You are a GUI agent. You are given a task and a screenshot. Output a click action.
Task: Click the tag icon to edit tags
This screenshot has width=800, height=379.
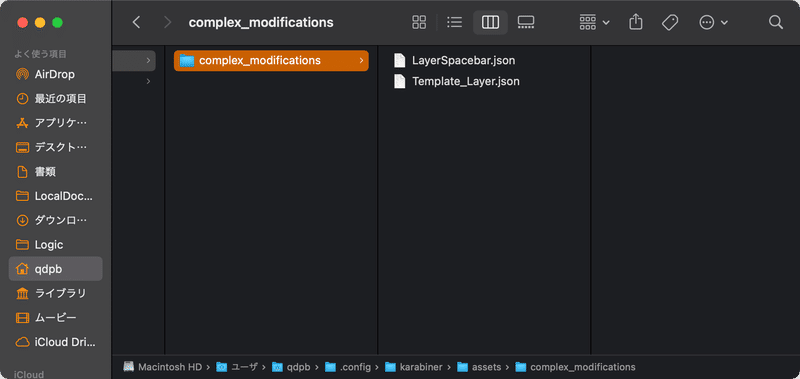tap(670, 22)
